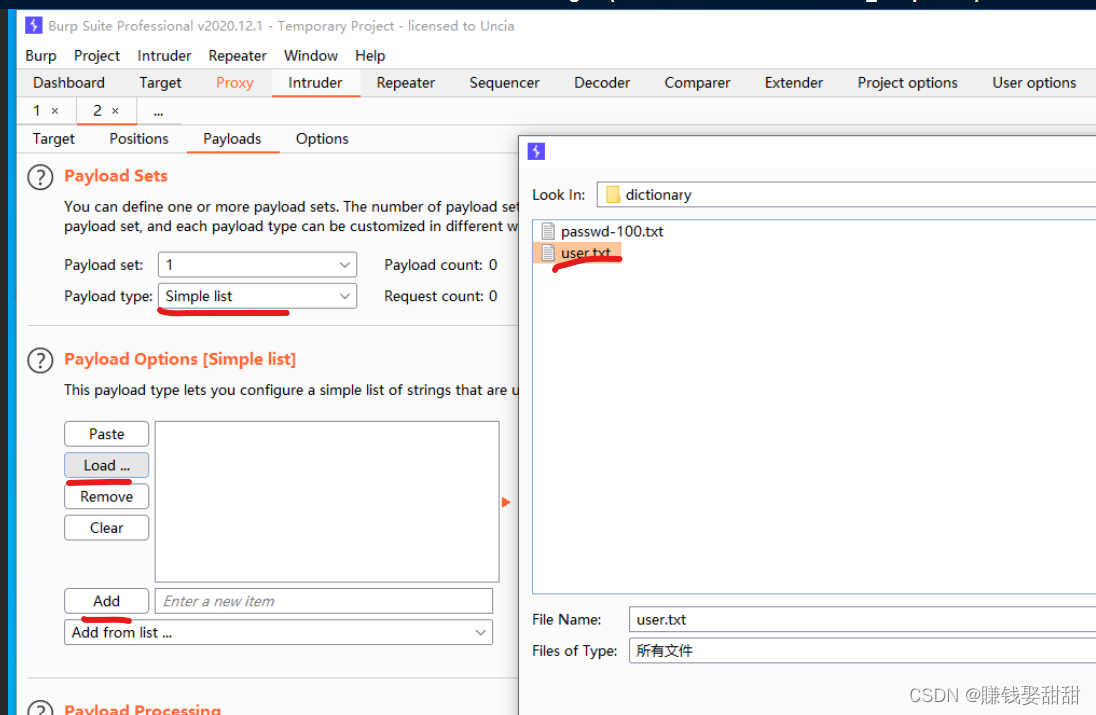Click the Enter a new item field
This screenshot has height=715, width=1096.
(x=324, y=601)
